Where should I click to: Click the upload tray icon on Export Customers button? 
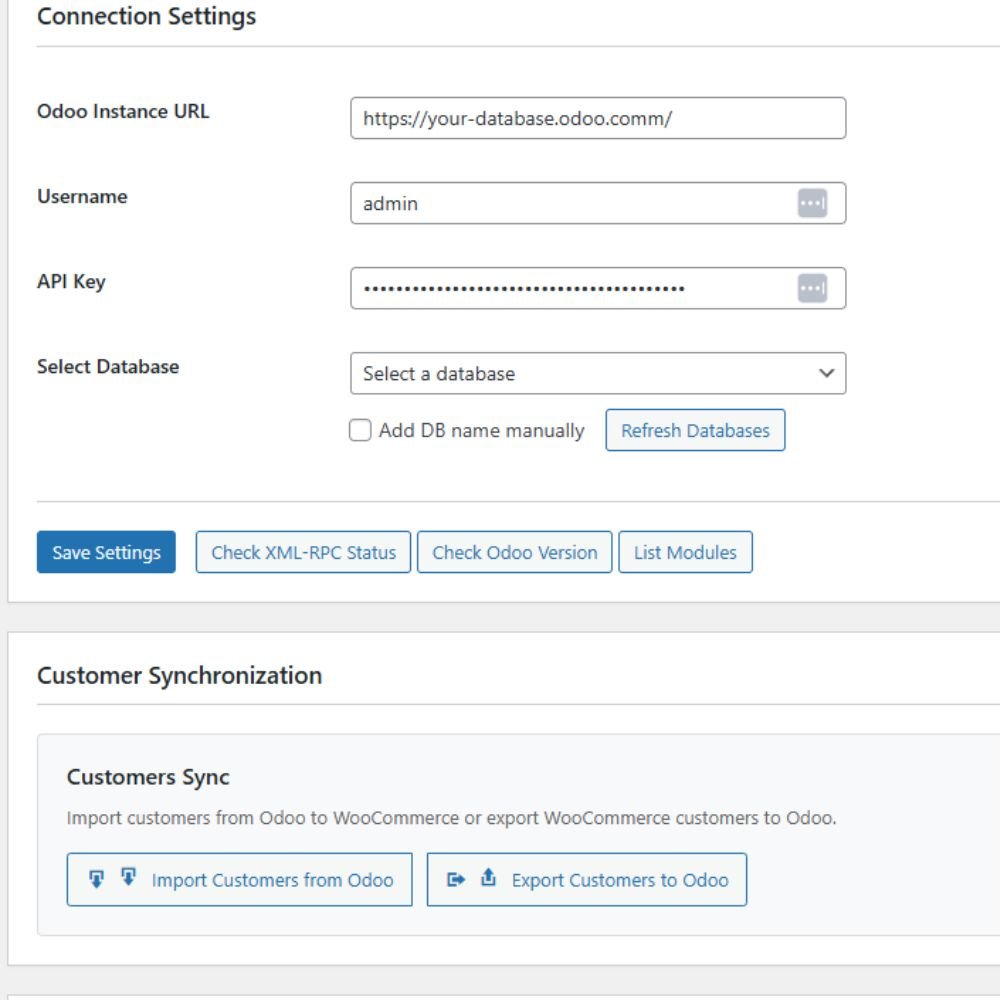(x=488, y=878)
